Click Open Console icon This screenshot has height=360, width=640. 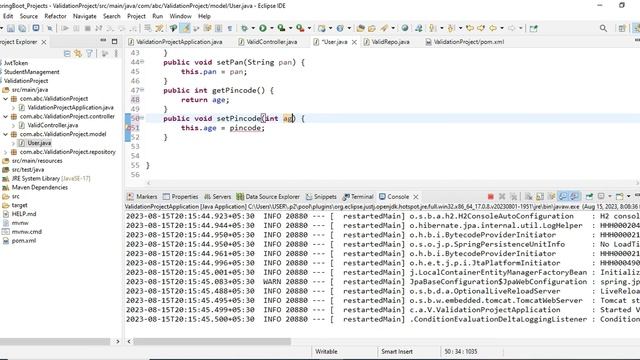pos(620,197)
